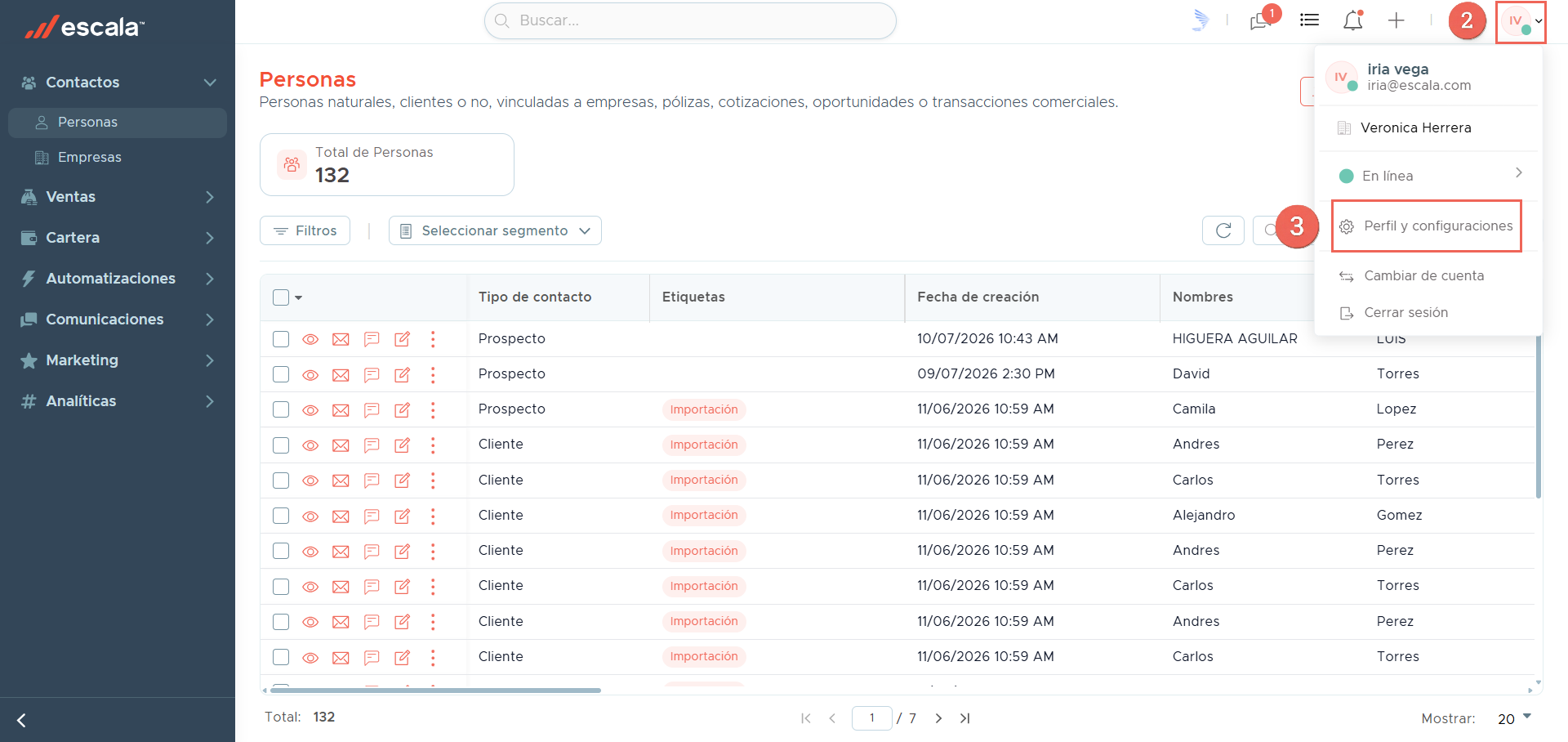Edit the Alejandro Gomez contact
Image resolution: width=1568 pixels, height=742 pixels.
point(403,516)
